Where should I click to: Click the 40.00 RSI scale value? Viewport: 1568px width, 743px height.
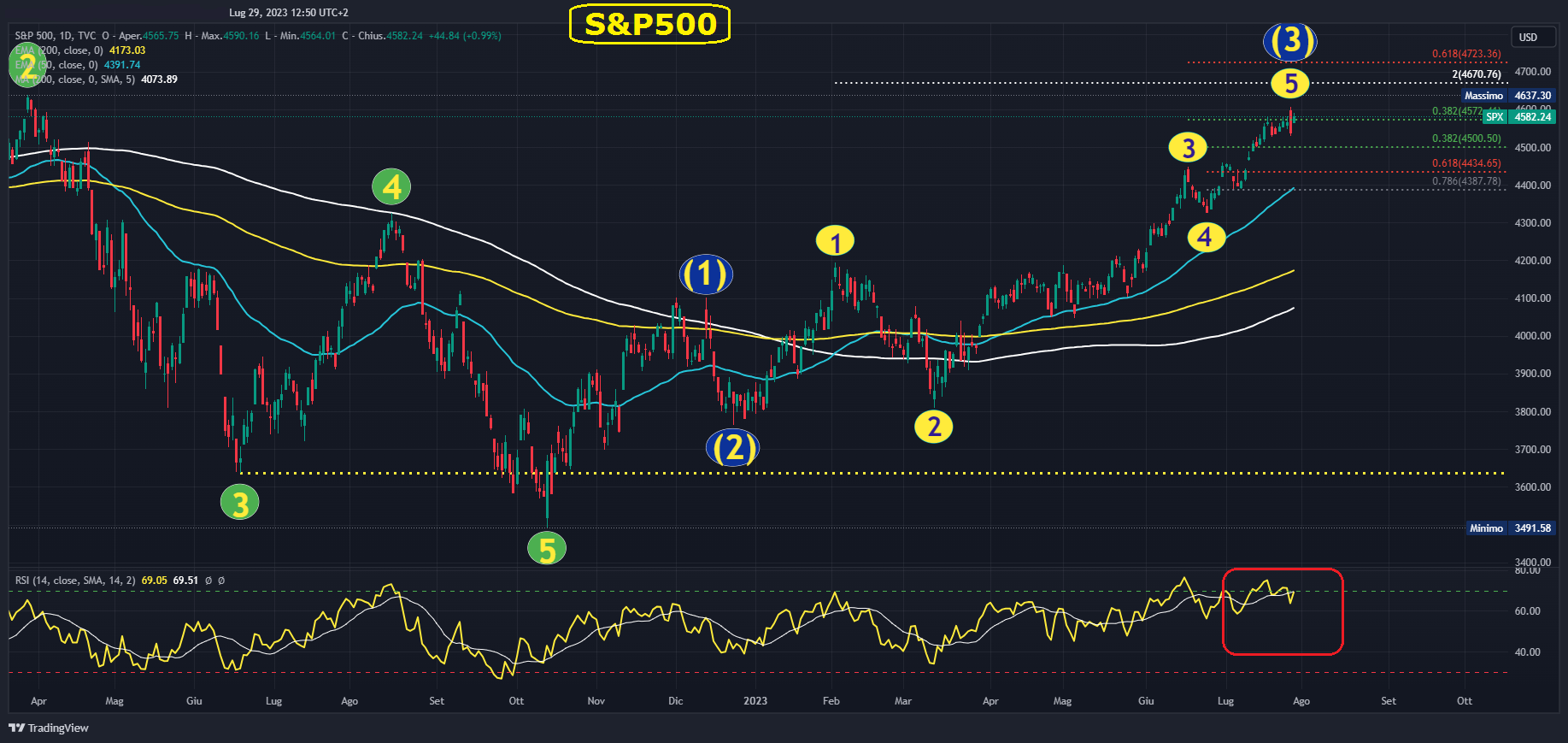coord(1528,652)
